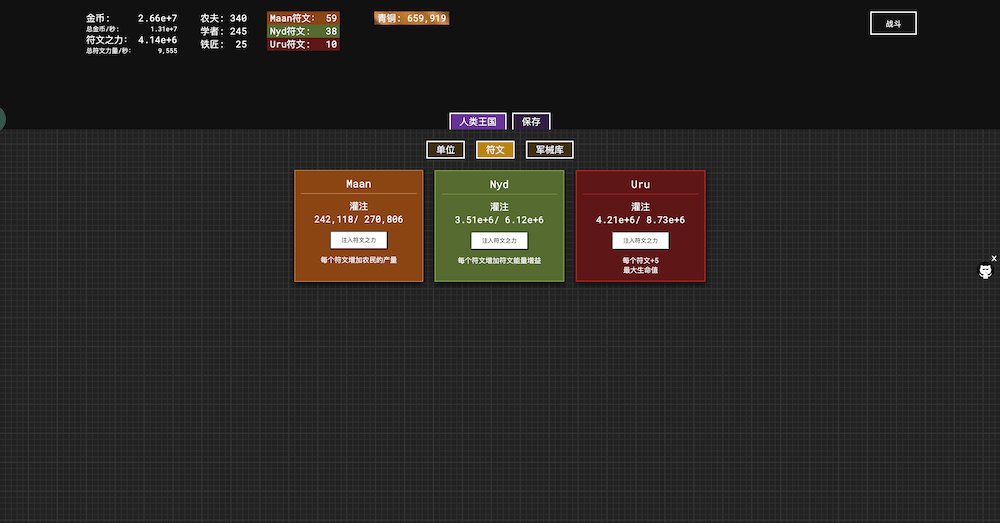
Task: Close the cat widget with the X
Action: tap(993, 258)
